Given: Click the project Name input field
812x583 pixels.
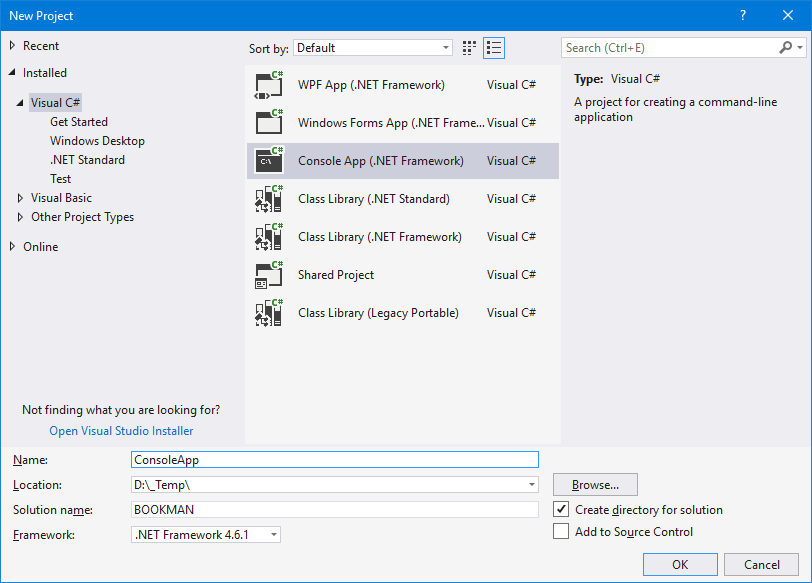Looking at the screenshot, I should [x=335, y=460].
